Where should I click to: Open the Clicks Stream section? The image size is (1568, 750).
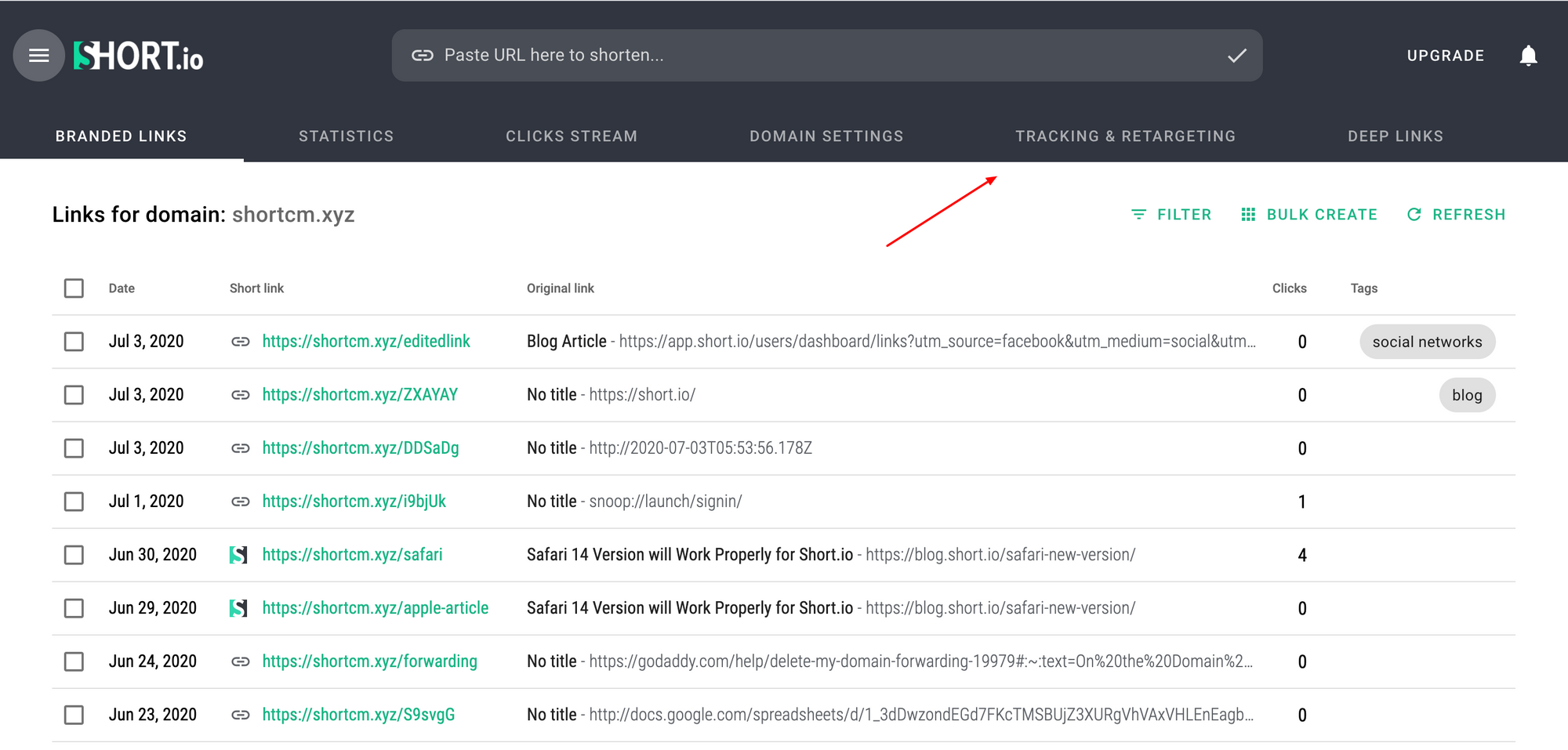pos(572,135)
